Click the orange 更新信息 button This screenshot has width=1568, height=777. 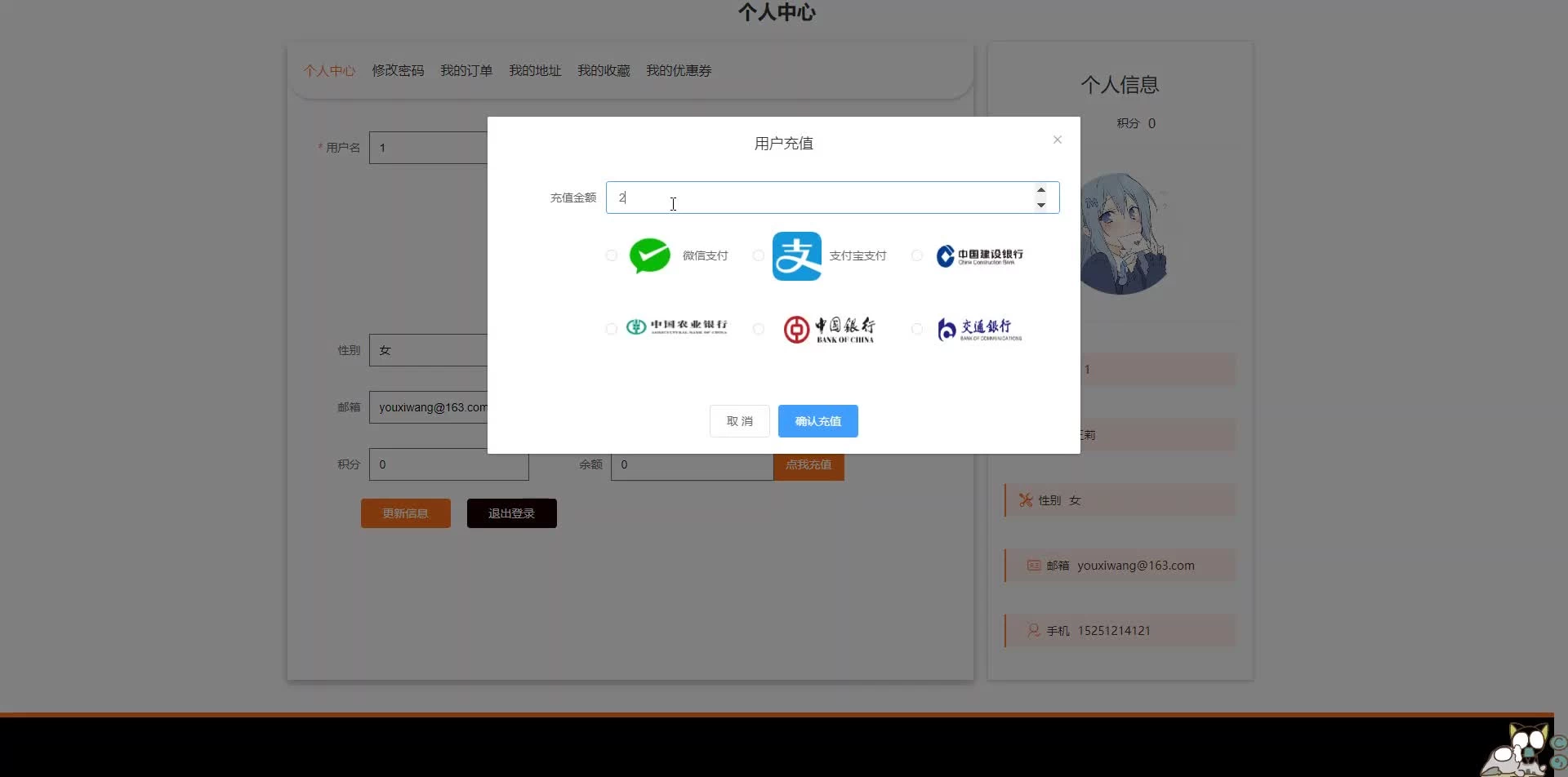pyautogui.click(x=406, y=513)
